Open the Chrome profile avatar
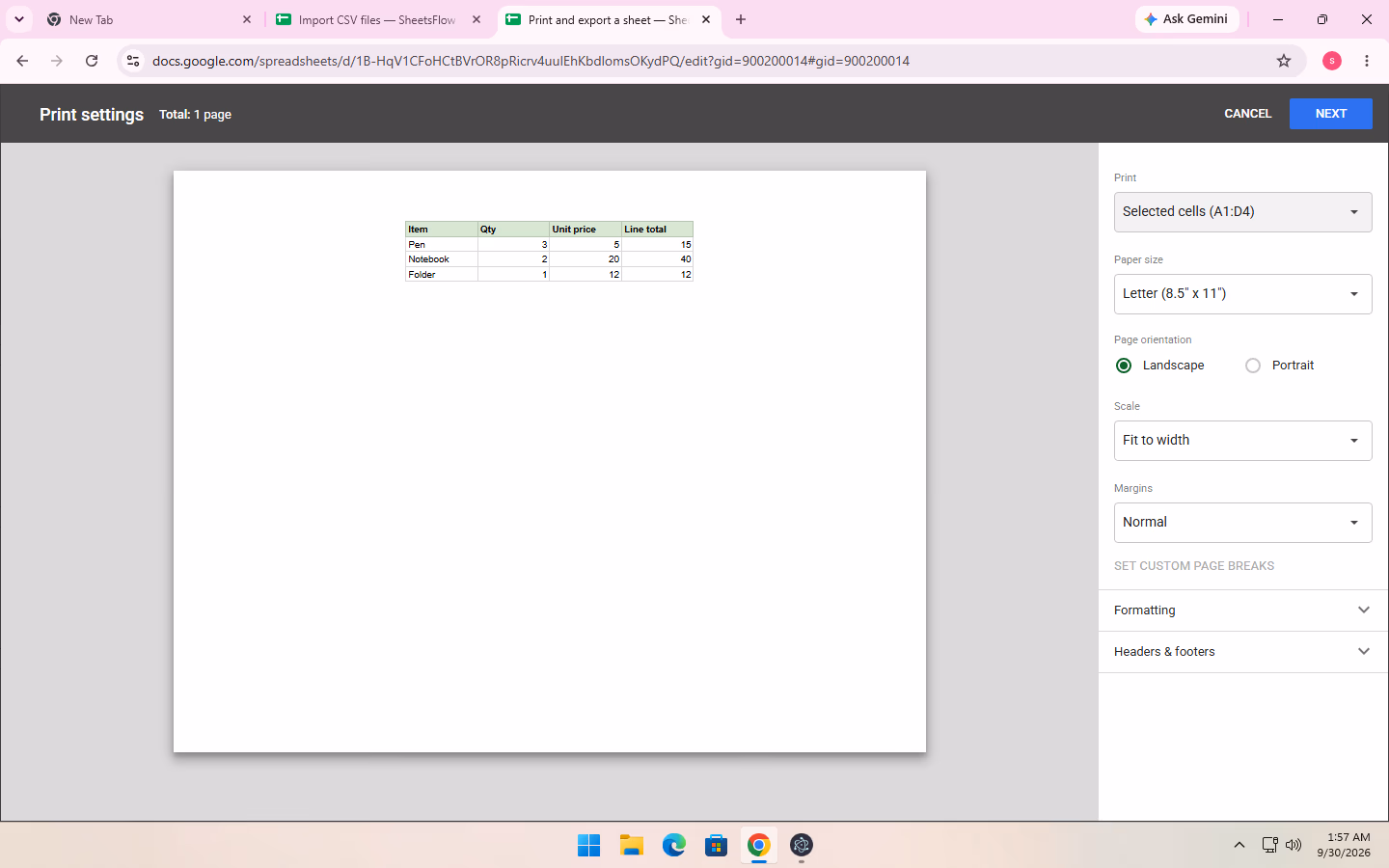This screenshot has width=1389, height=868. tap(1332, 61)
